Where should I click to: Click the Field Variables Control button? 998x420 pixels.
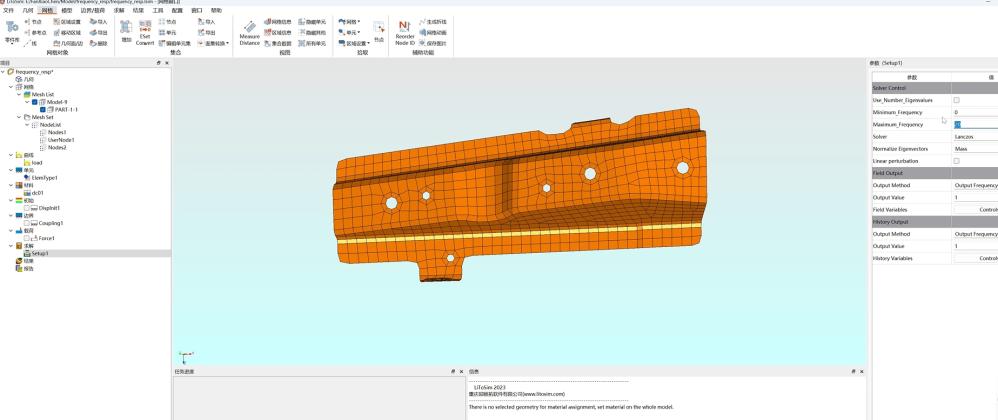coord(976,209)
